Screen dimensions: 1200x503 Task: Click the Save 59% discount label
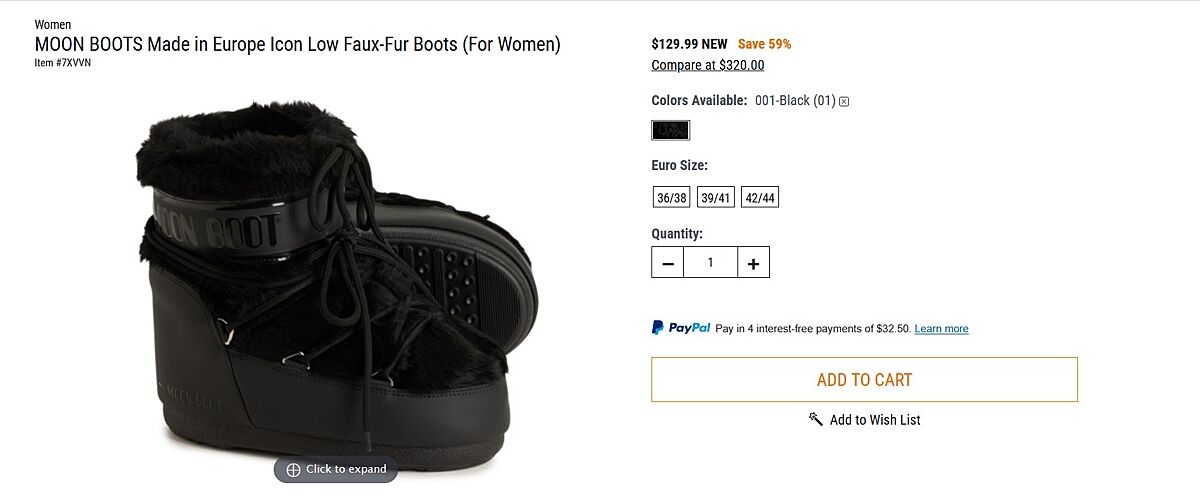(764, 44)
